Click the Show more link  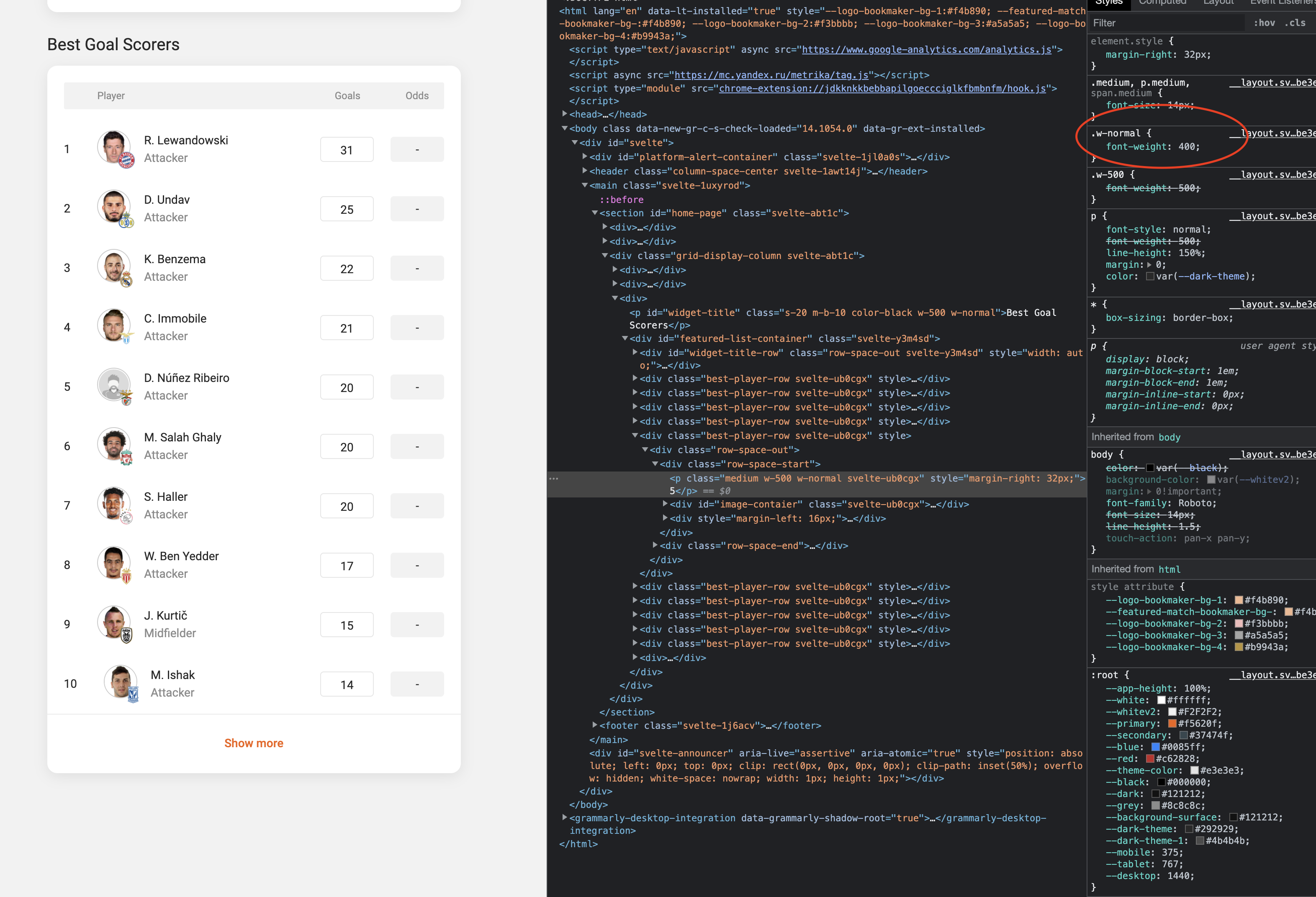pyautogui.click(x=254, y=743)
